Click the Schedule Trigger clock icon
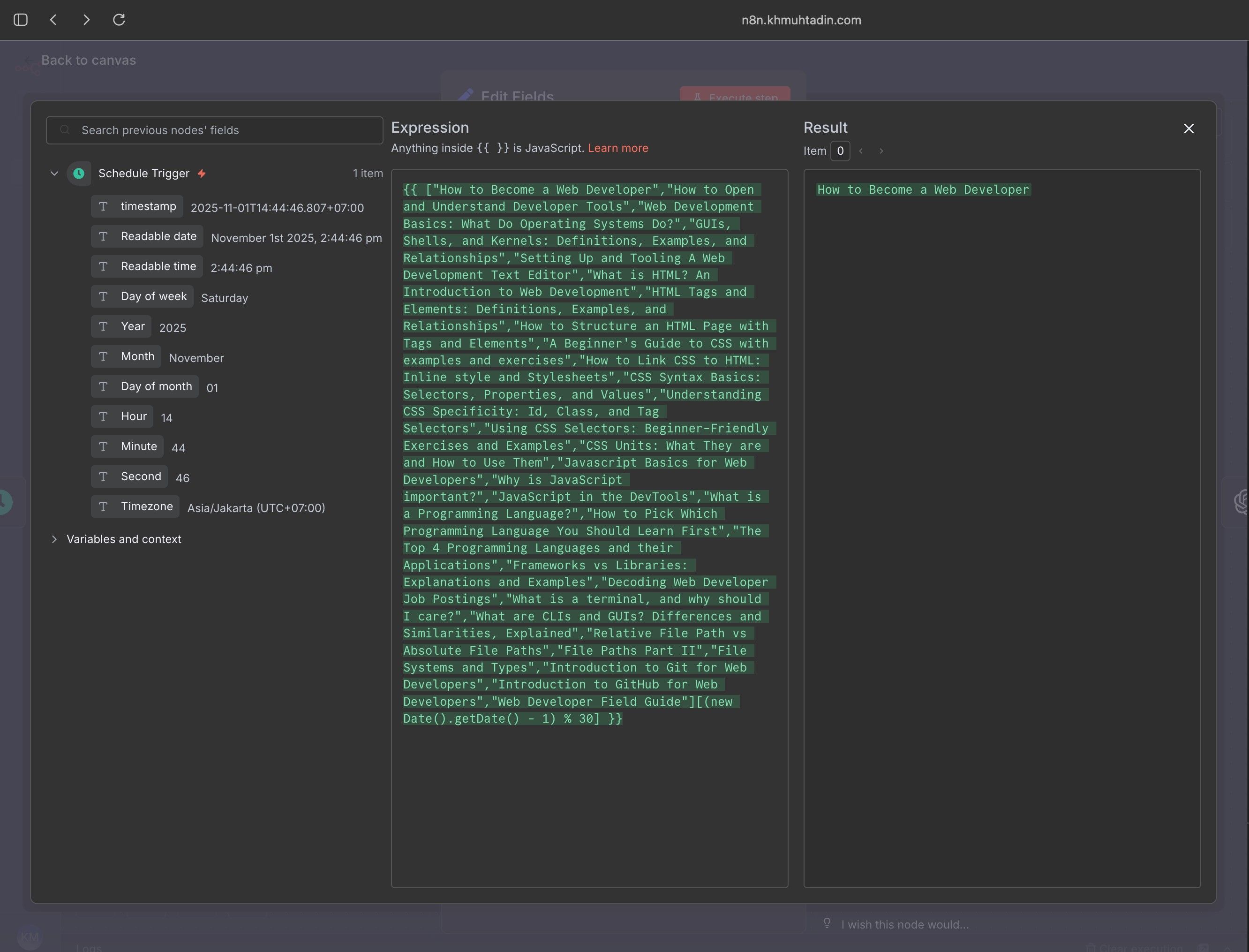The image size is (1249, 952). 79,174
